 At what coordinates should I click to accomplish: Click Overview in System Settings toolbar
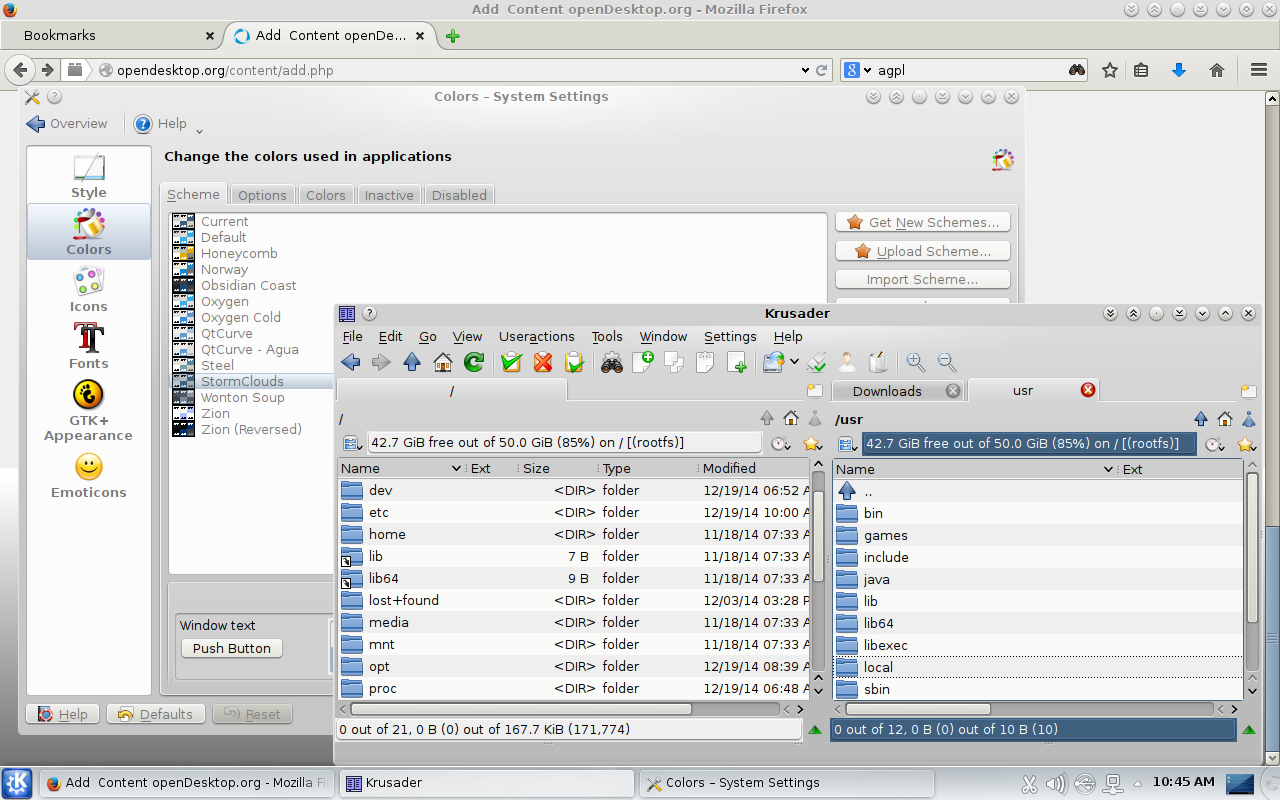(x=67, y=124)
